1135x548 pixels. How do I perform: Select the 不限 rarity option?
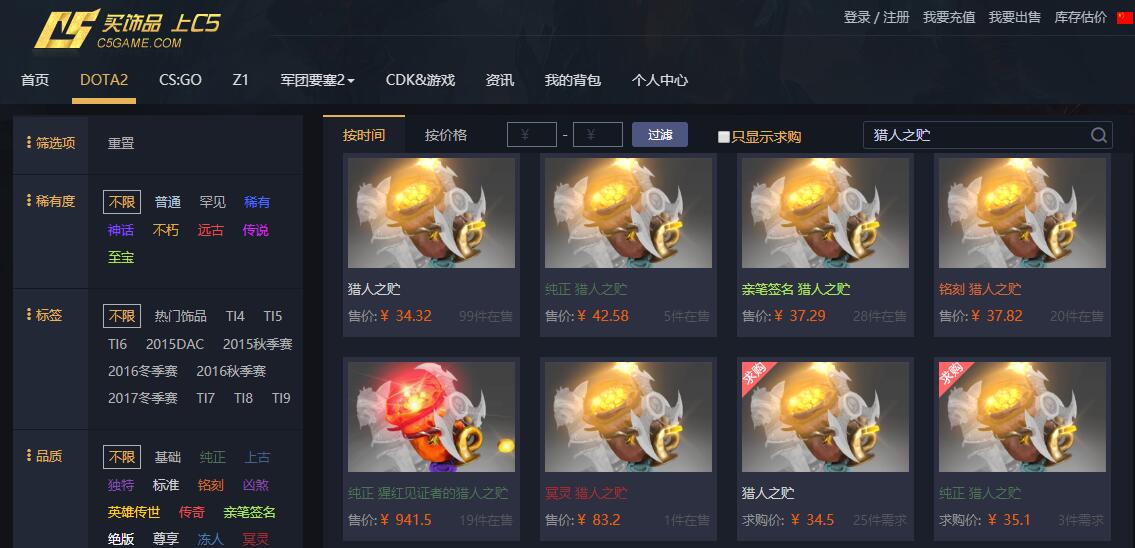point(122,202)
